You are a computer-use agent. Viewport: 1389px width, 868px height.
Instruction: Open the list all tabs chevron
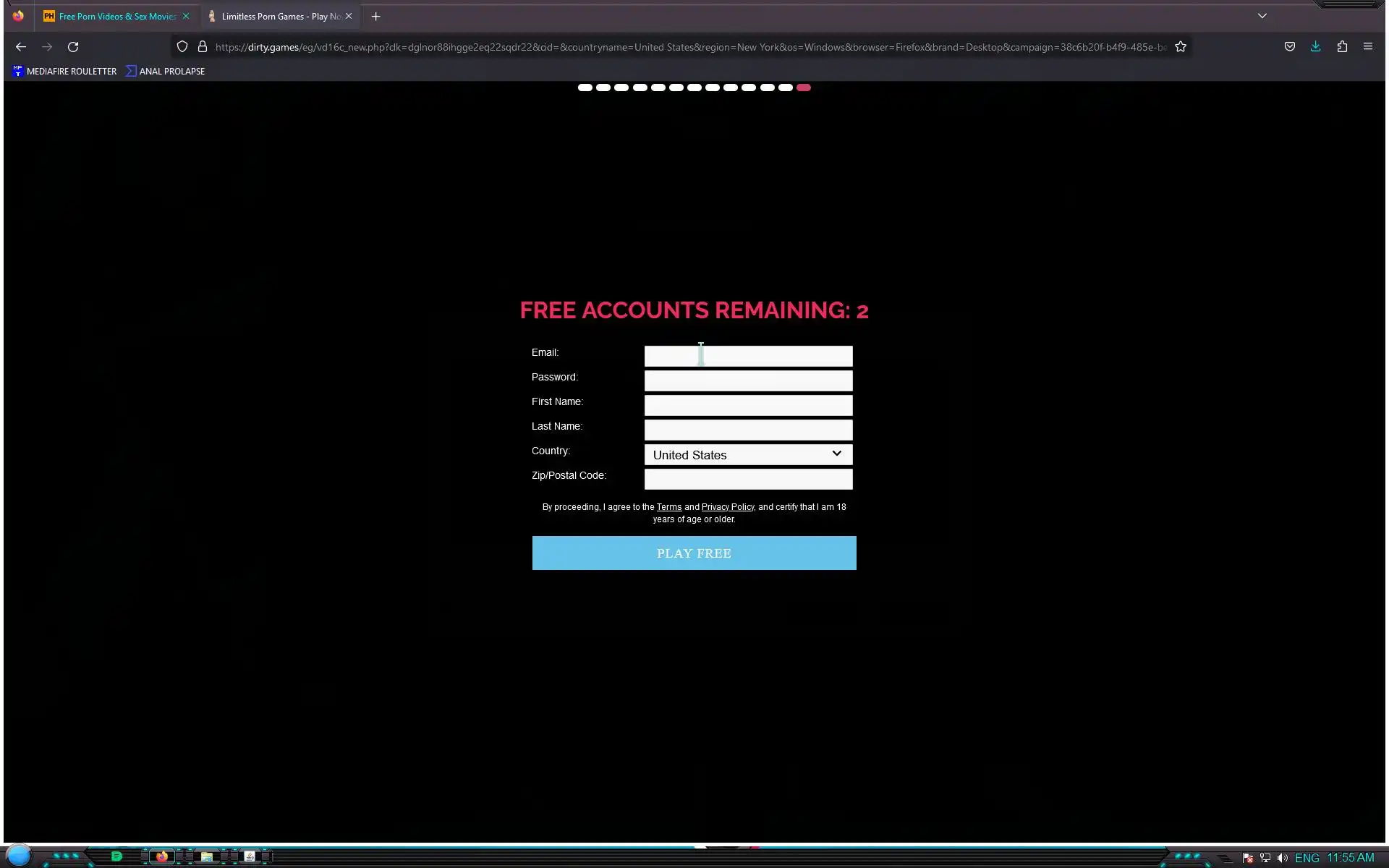pos(1262,16)
